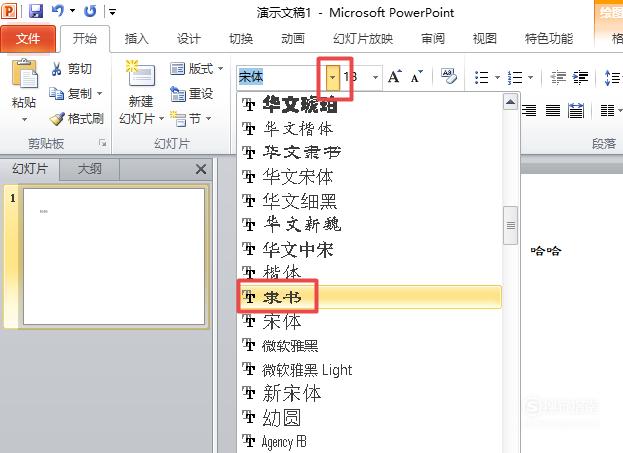Choose the 华文宋体 font
This screenshot has height=453, width=623.
(370, 177)
